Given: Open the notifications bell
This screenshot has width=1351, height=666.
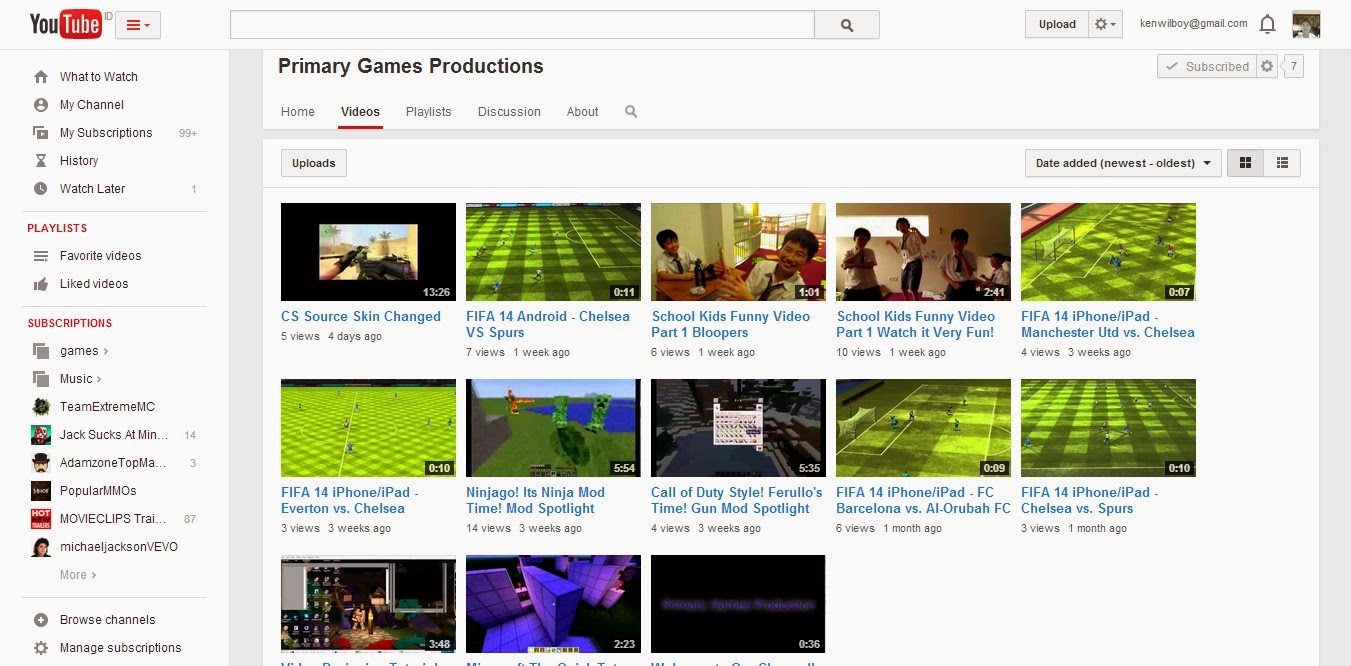Looking at the screenshot, I should pyautogui.click(x=1267, y=24).
